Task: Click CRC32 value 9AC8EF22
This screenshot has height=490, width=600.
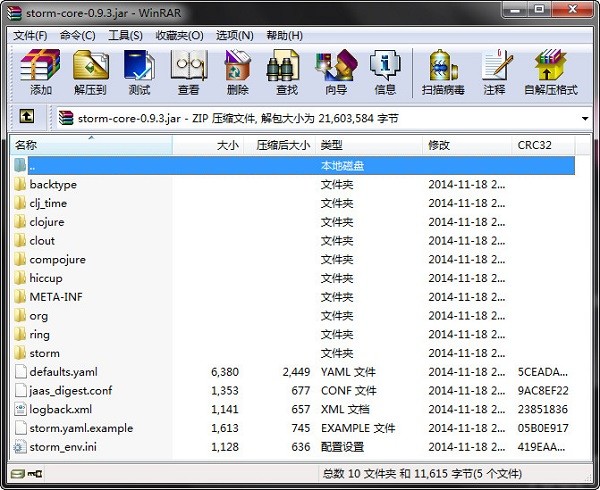Action: coord(543,391)
